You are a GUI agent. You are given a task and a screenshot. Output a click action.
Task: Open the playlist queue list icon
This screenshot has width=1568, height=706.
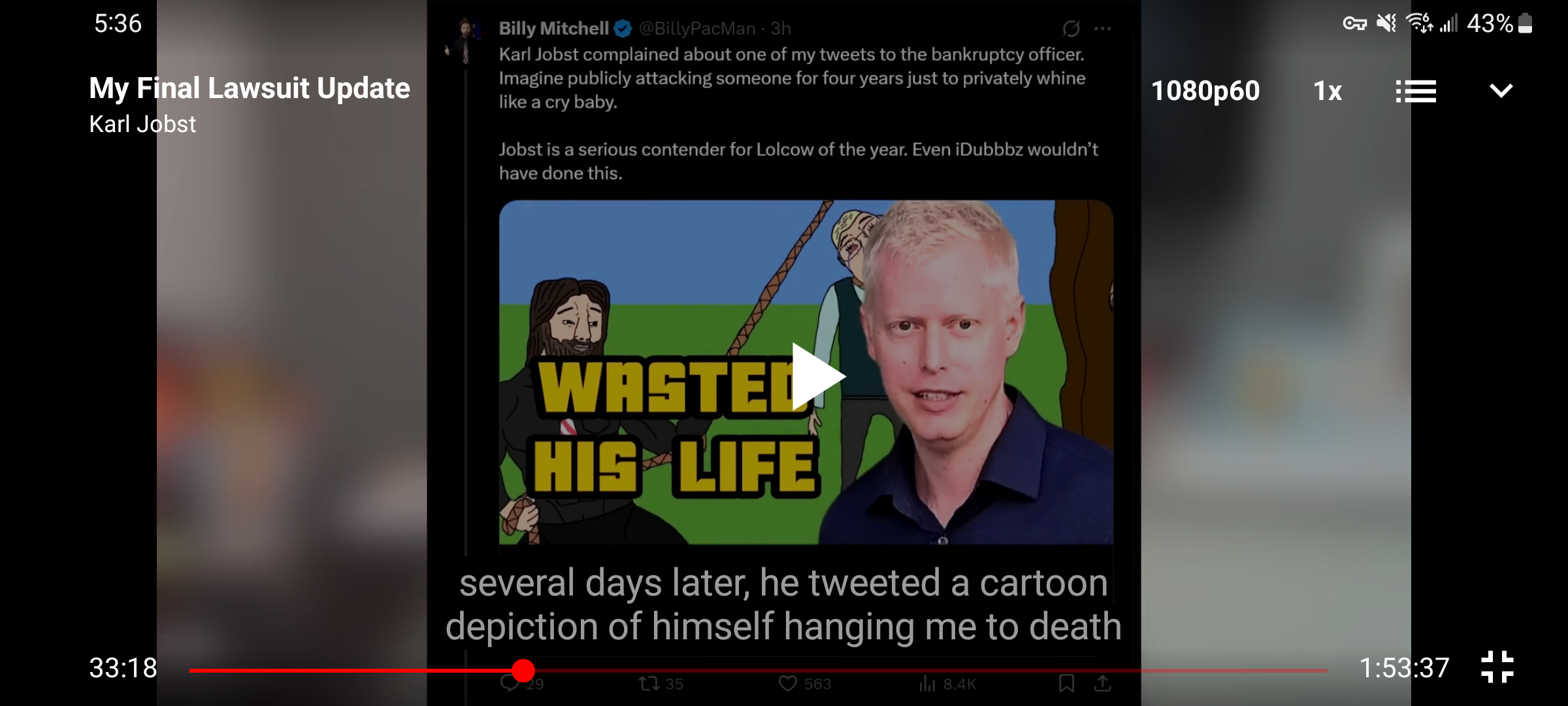(x=1416, y=91)
